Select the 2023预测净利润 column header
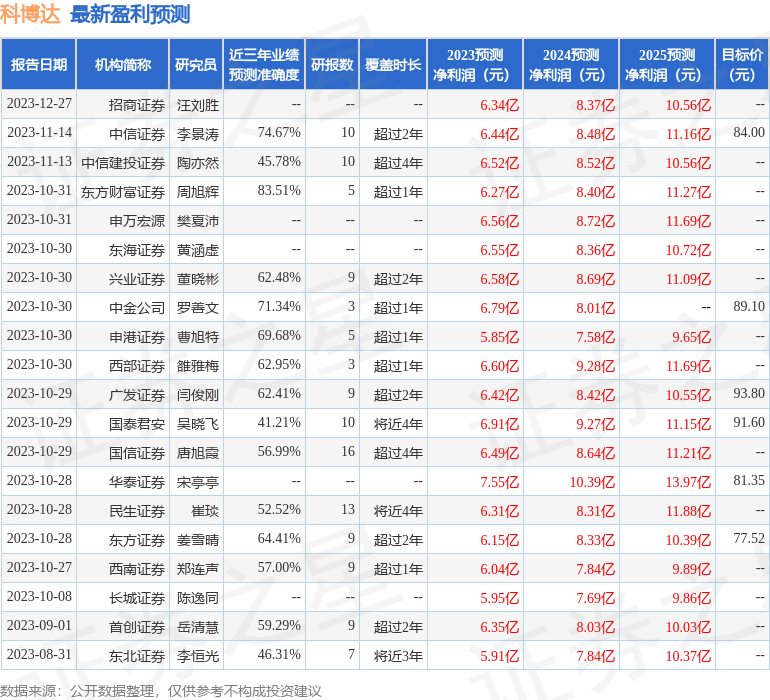This screenshot has width=770, height=700. pos(475,64)
